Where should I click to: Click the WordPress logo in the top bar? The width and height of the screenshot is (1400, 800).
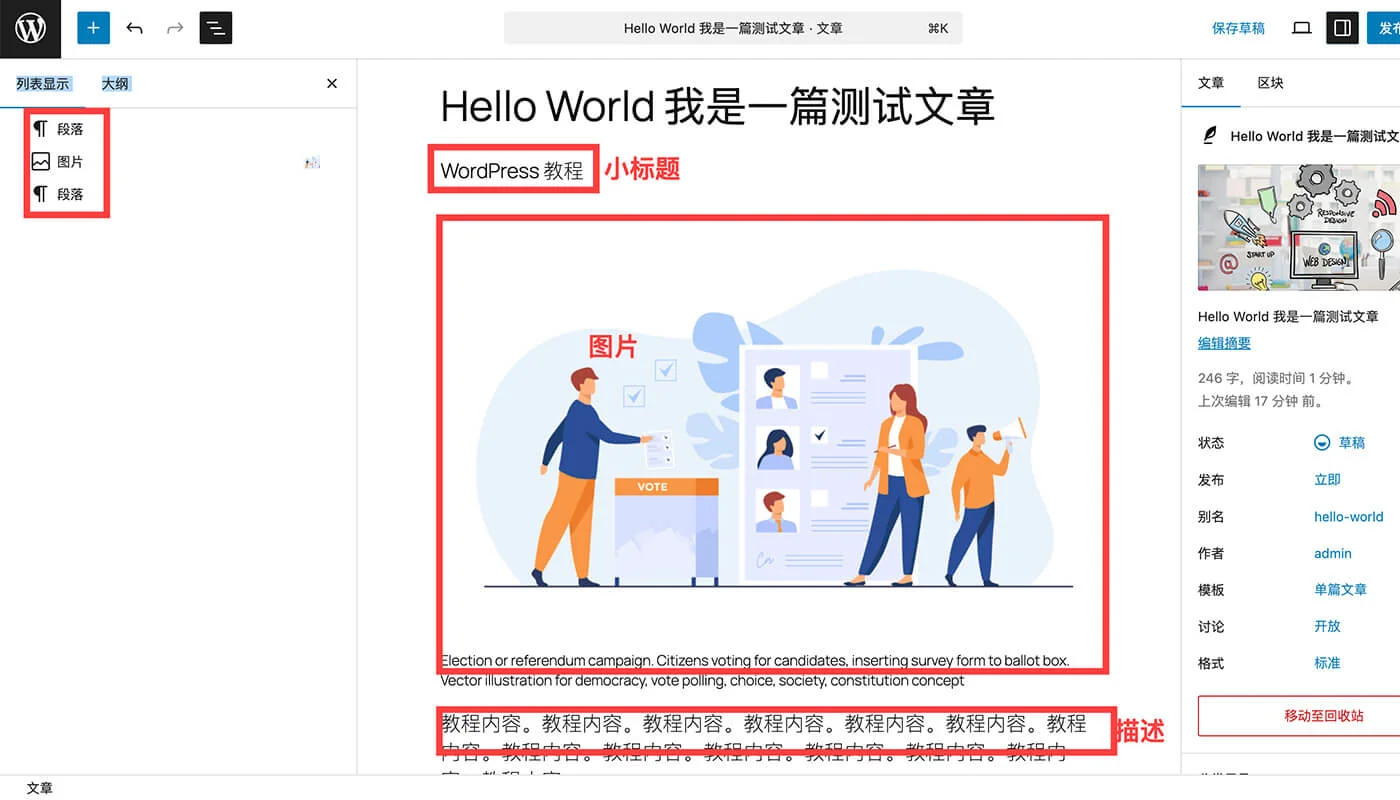click(x=30, y=28)
